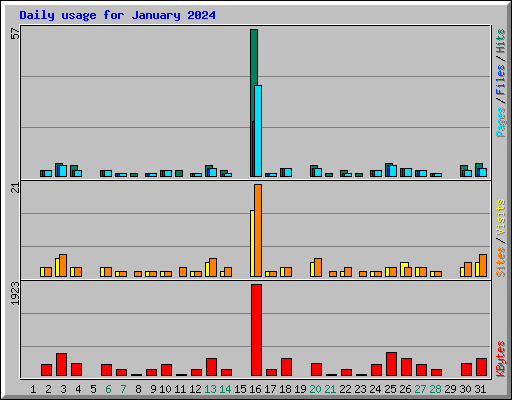Click the red KBytes bar on day 25
512x400 pixels.
coord(391,364)
